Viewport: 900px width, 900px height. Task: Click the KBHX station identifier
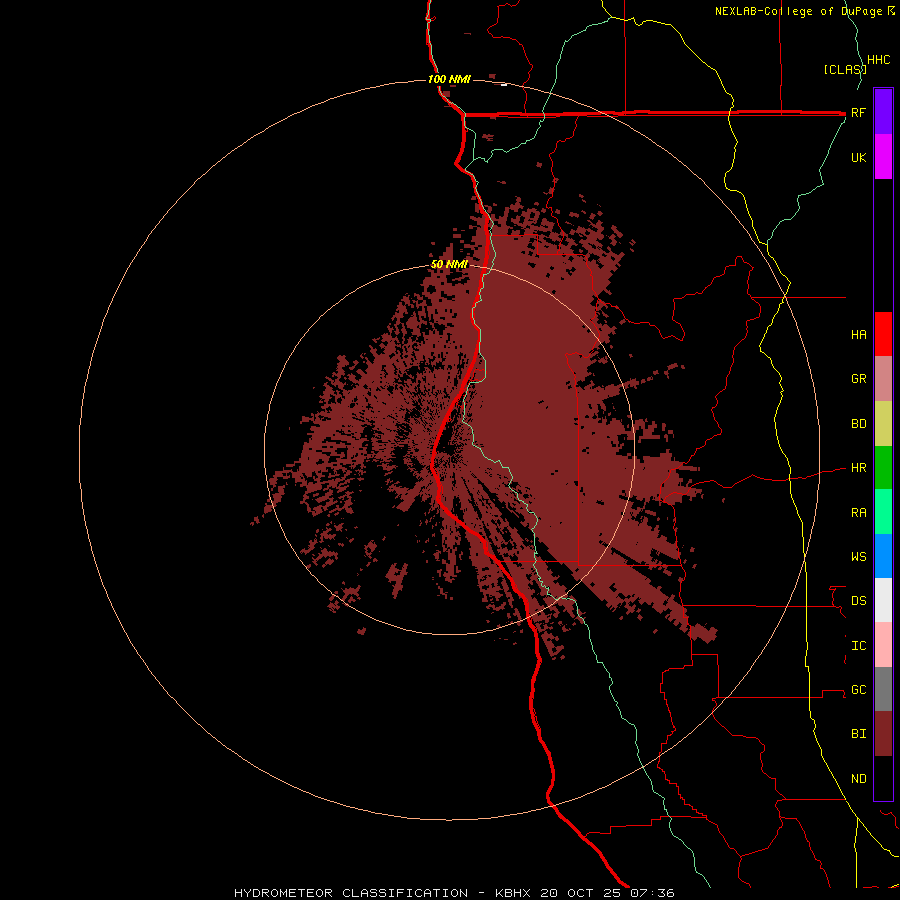[x=513, y=893]
